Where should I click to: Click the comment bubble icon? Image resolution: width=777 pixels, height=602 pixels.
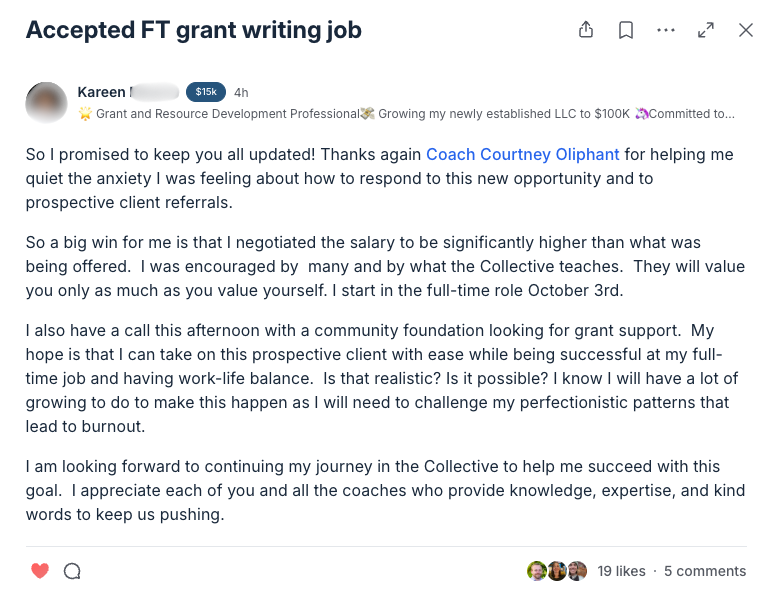(72, 571)
